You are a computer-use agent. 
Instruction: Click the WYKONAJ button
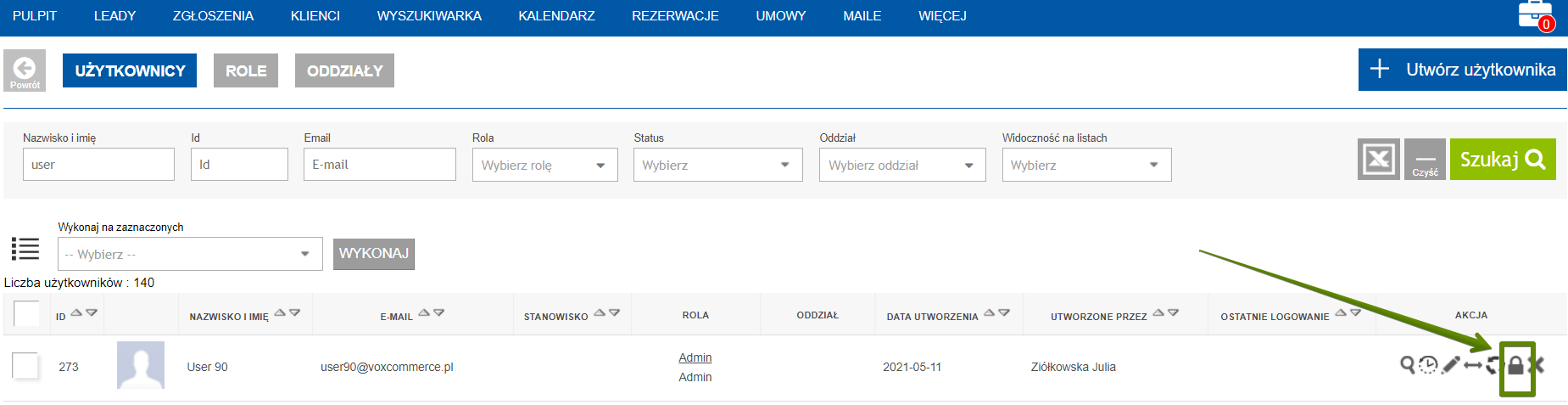click(374, 254)
